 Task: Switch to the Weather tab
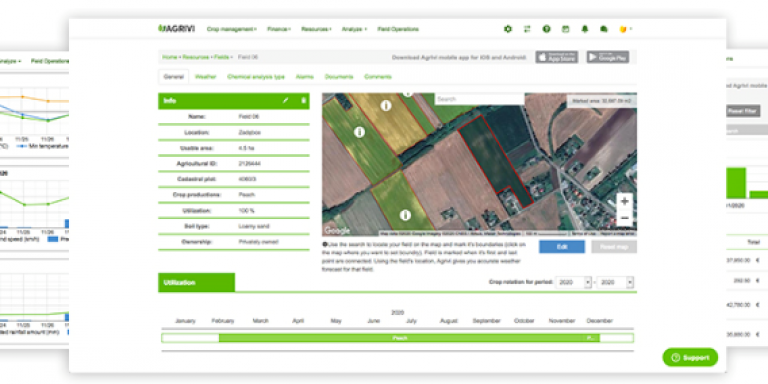205,77
